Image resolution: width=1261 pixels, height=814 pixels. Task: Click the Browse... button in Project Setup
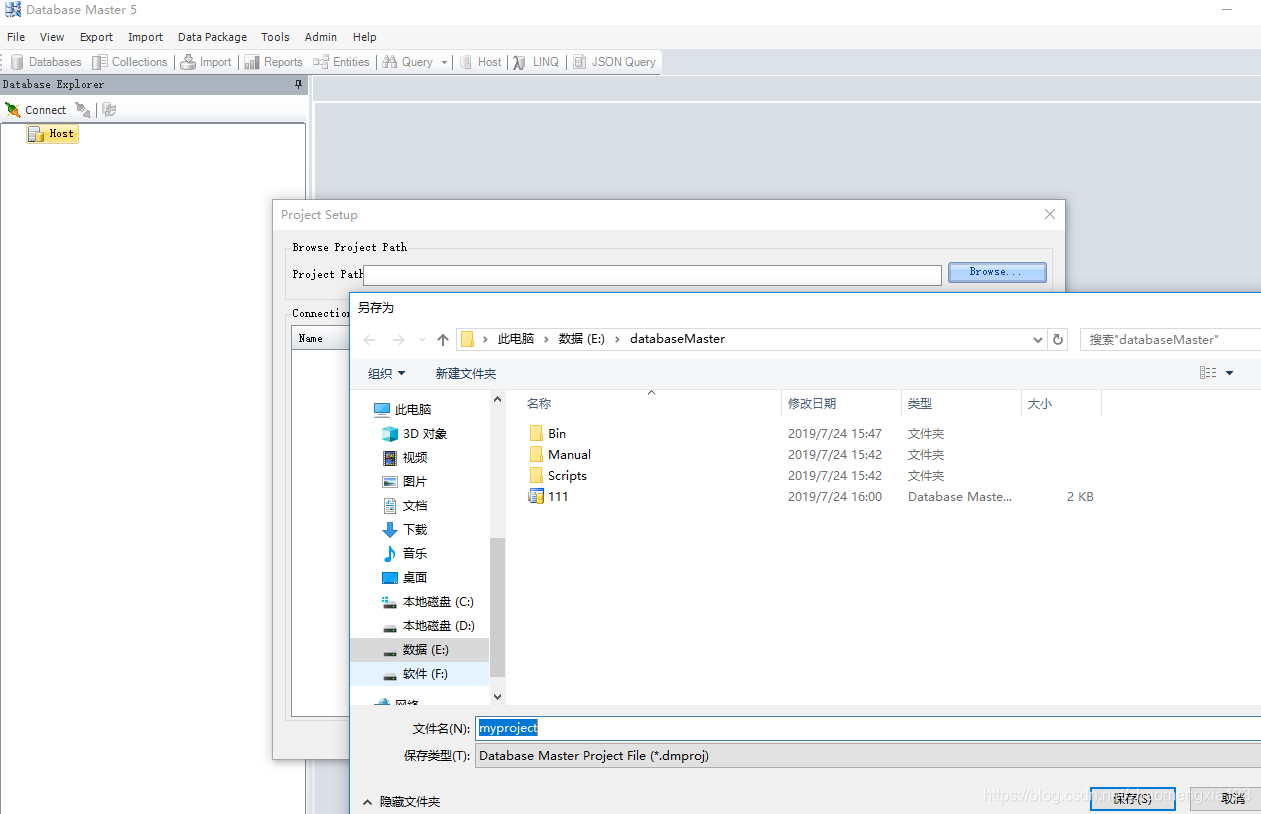click(x=997, y=272)
